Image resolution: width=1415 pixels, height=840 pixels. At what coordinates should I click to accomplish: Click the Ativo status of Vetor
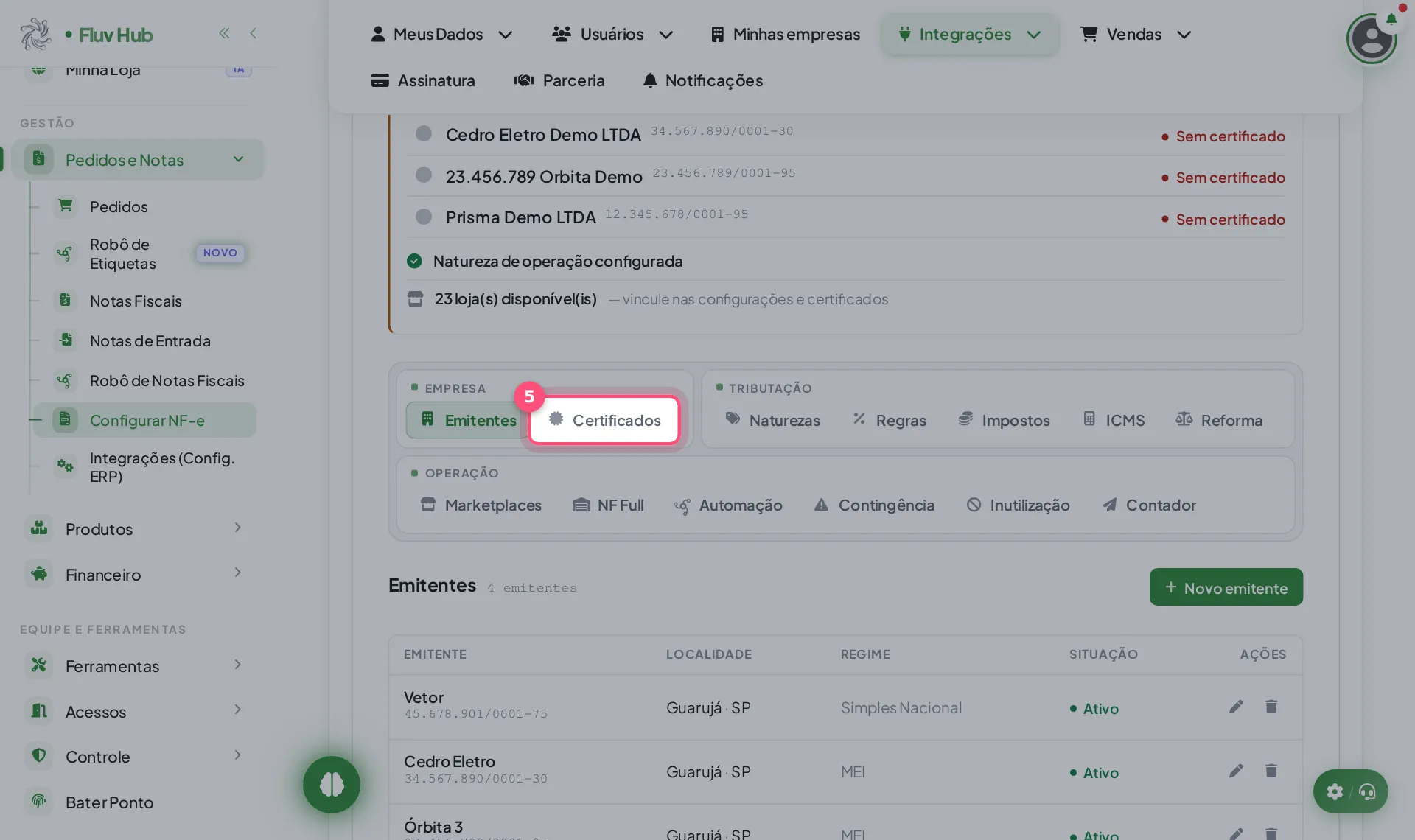coord(1094,708)
